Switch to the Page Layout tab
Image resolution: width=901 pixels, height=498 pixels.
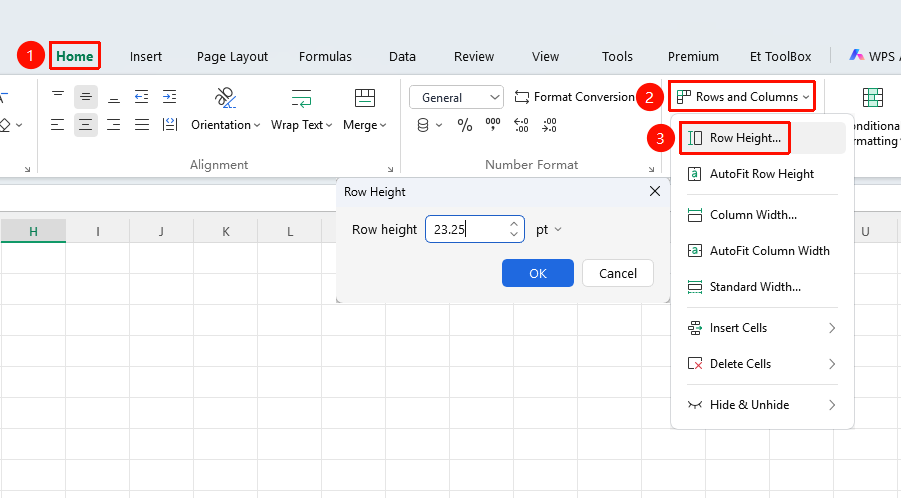[232, 56]
